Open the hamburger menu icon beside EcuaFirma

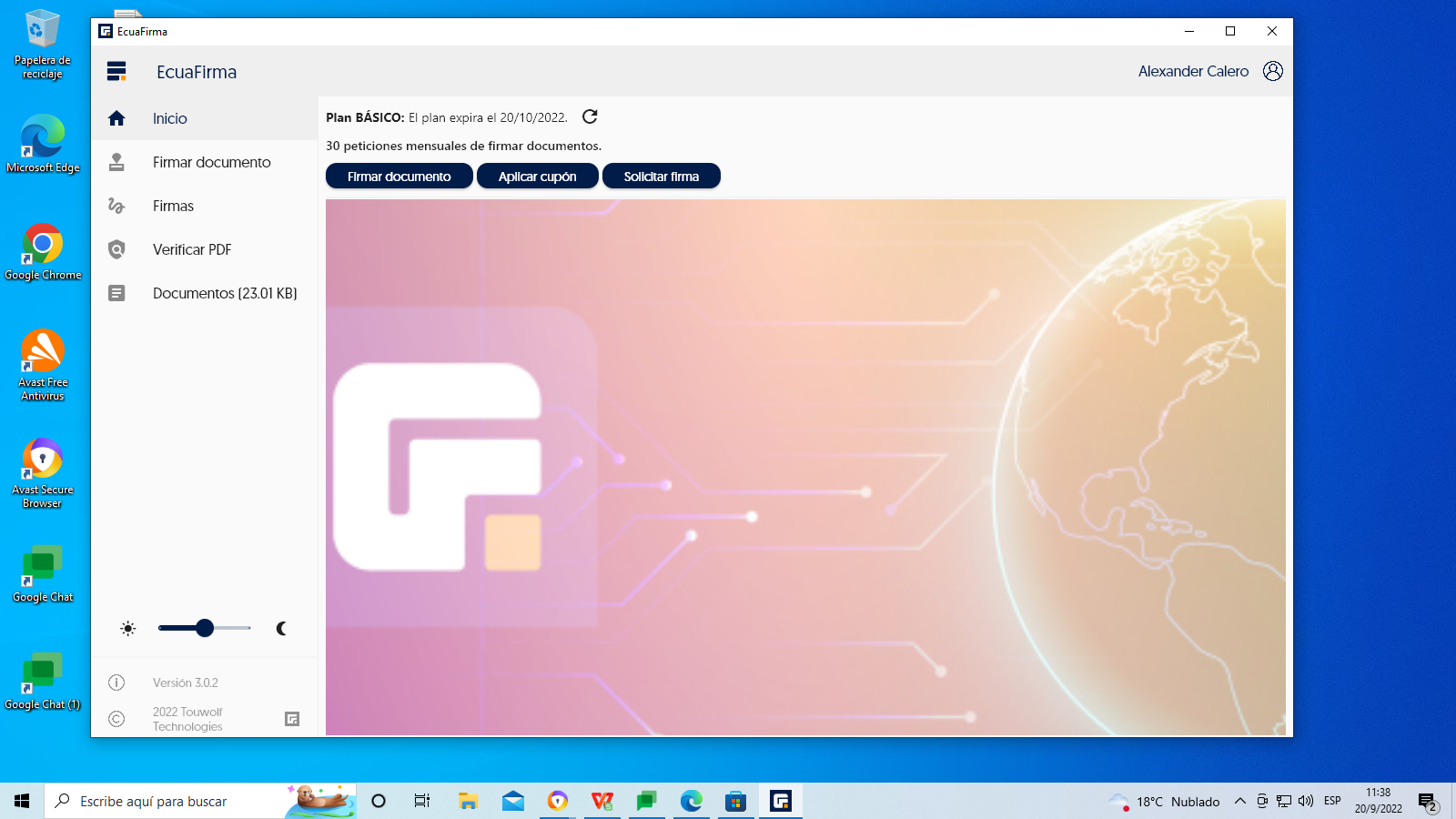click(116, 71)
